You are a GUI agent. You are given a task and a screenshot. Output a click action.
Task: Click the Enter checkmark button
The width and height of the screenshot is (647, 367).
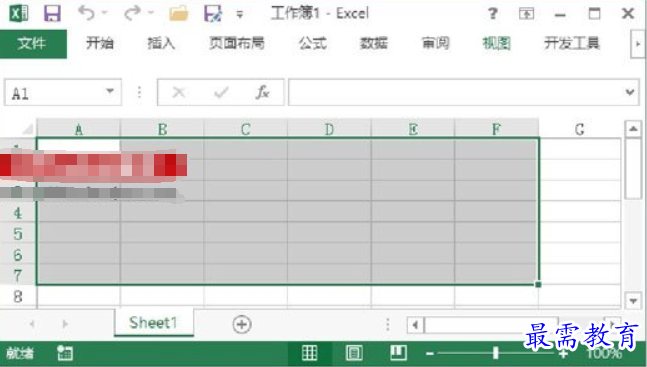tap(221, 92)
